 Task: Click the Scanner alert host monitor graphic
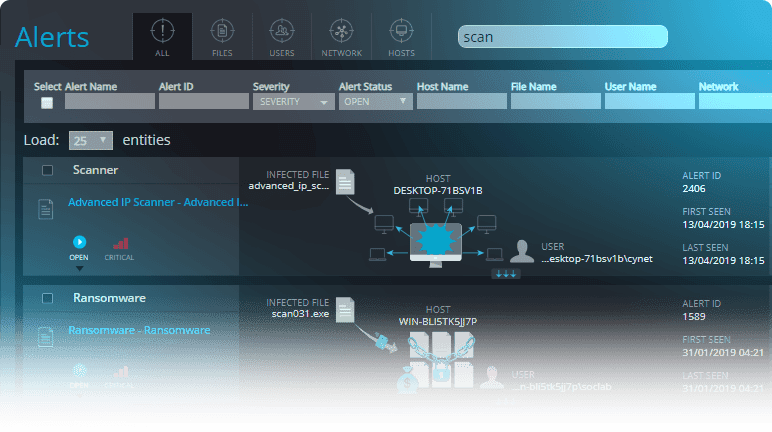click(435, 240)
